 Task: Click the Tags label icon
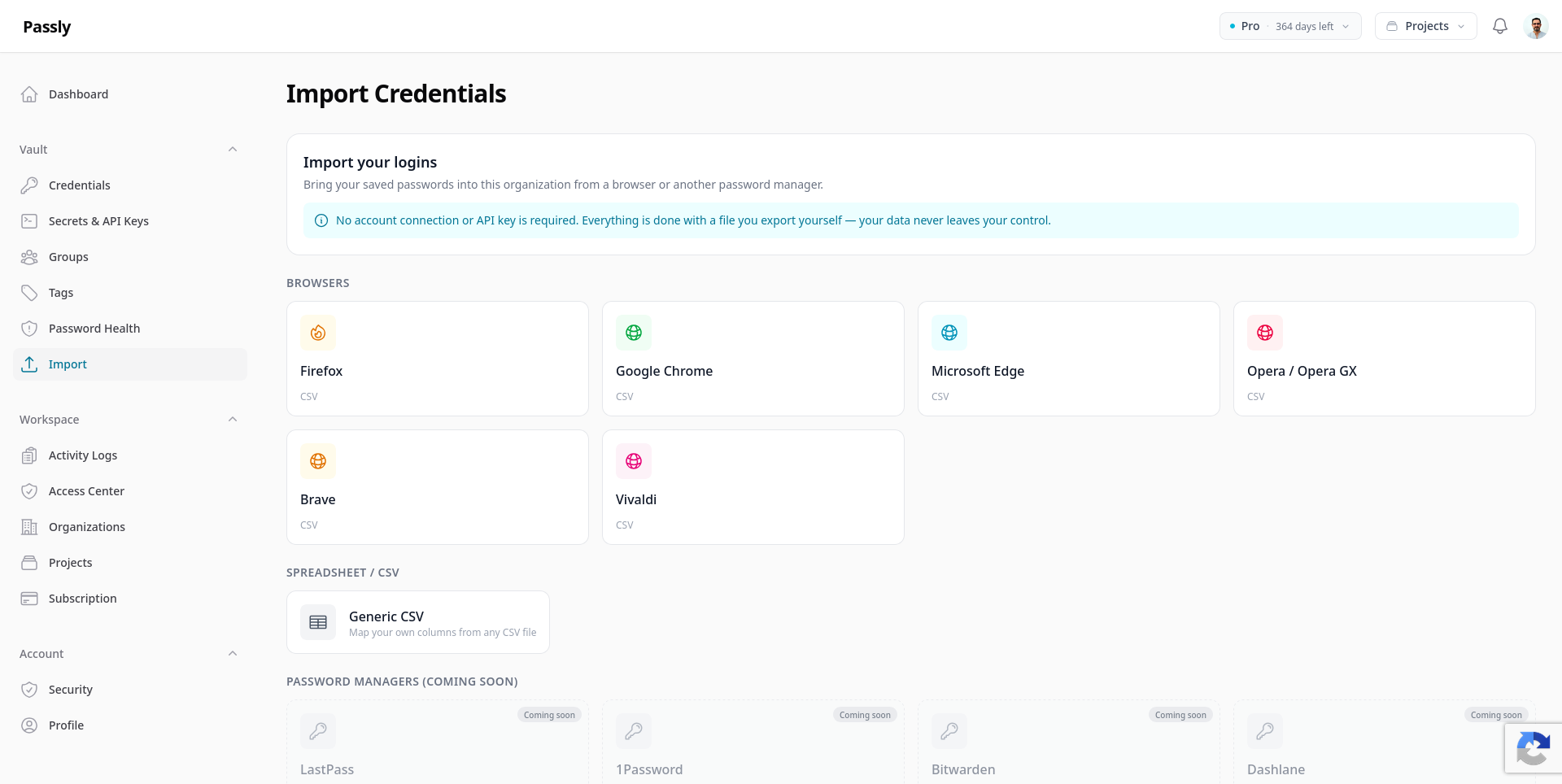(29, 293)
